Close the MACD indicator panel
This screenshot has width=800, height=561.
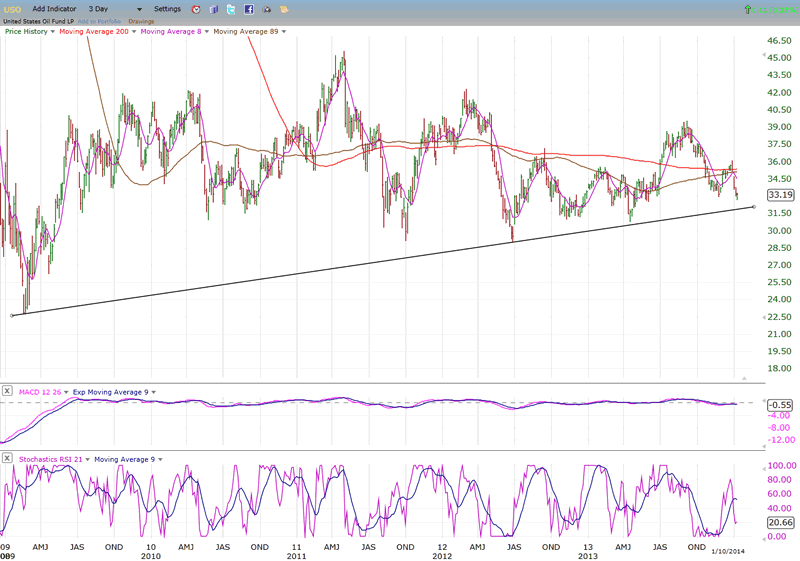click(x=8, y=391)
